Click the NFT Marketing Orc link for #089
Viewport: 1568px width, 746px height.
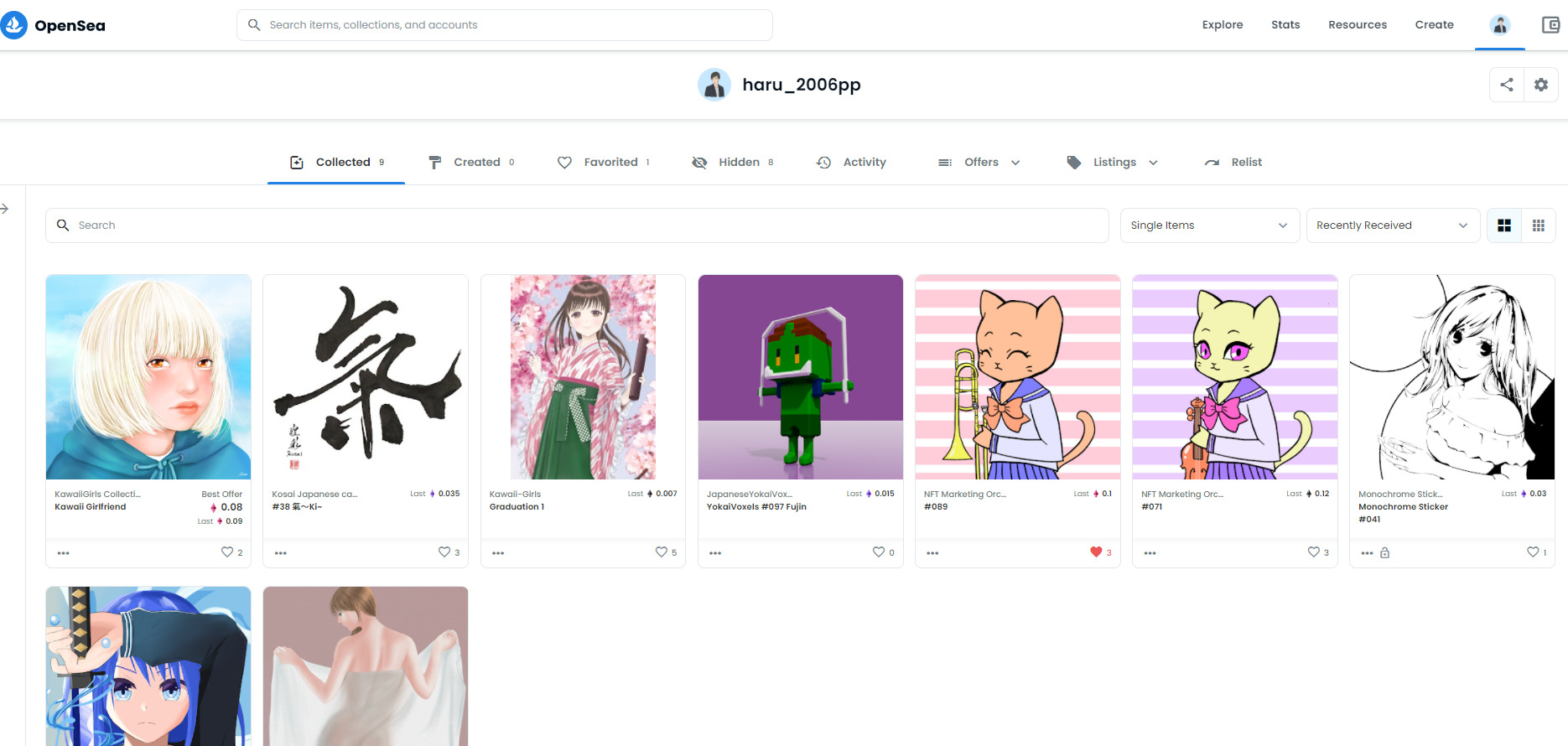pos(965,495)
